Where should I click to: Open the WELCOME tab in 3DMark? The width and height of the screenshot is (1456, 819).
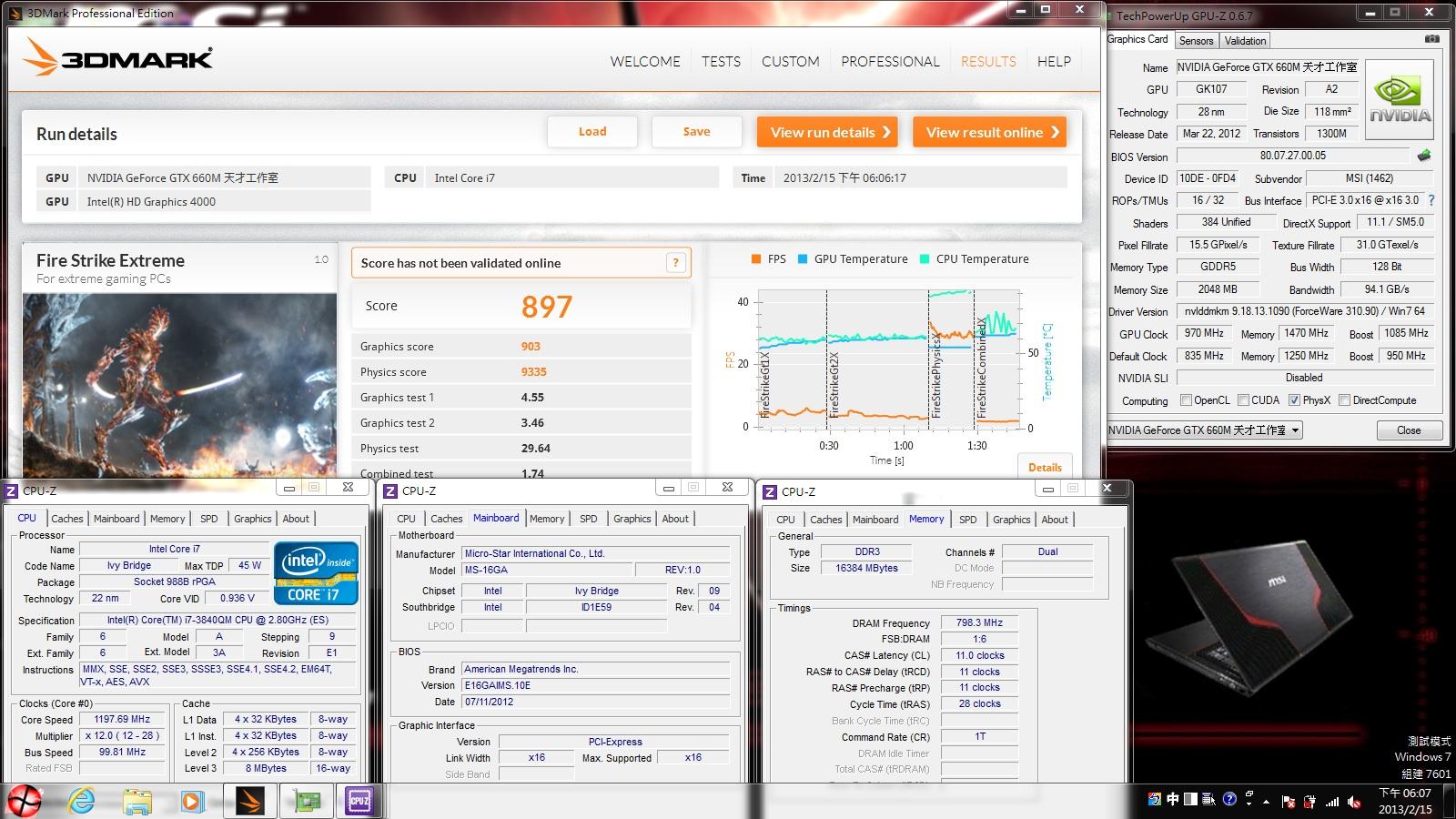[x=645, y=62]
